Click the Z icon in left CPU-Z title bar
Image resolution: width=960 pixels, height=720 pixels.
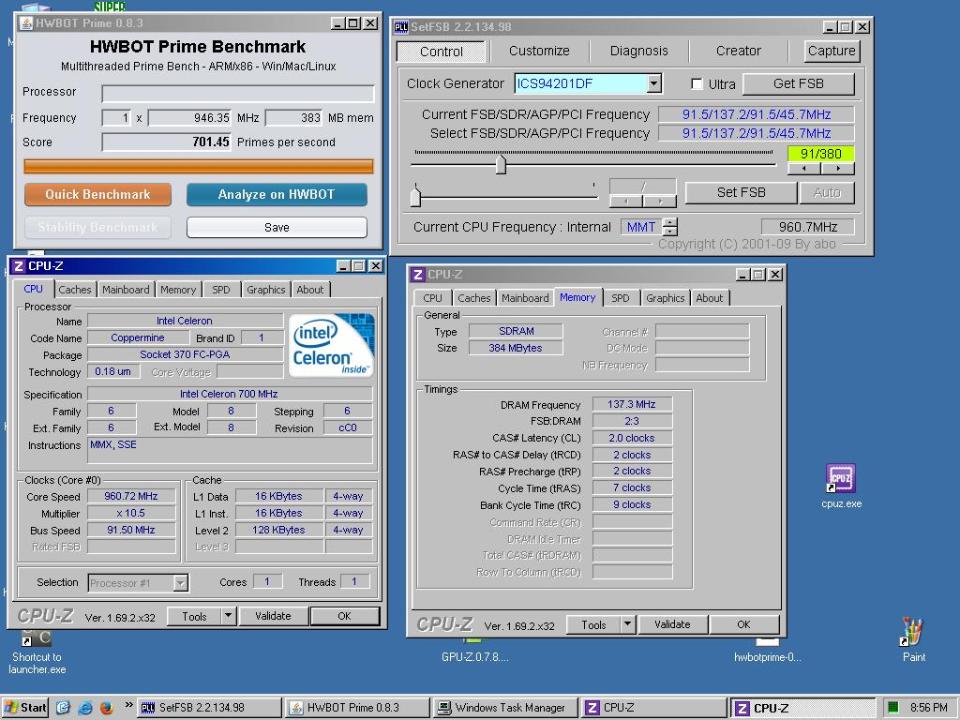pos(18,266)
